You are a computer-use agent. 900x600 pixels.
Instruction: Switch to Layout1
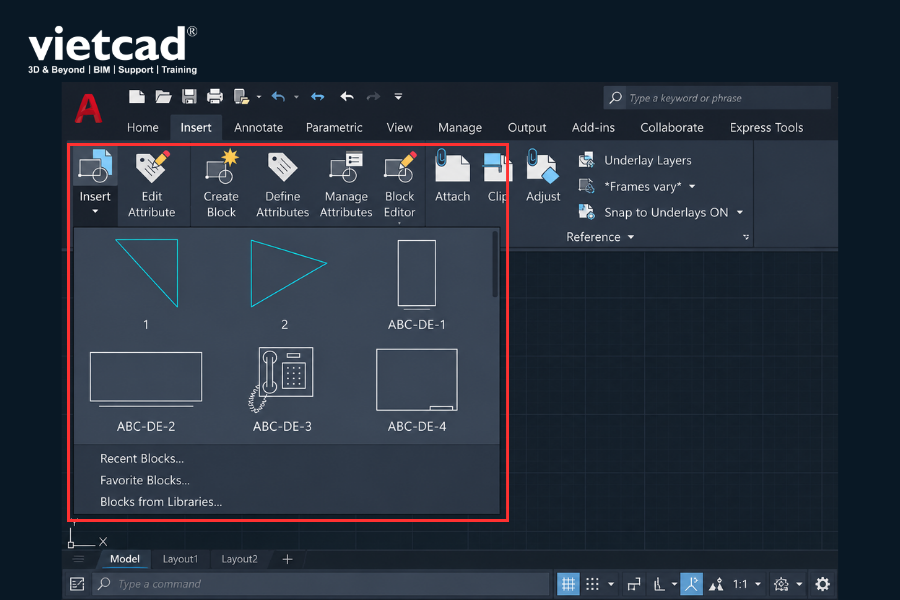[x=180, y=559]
